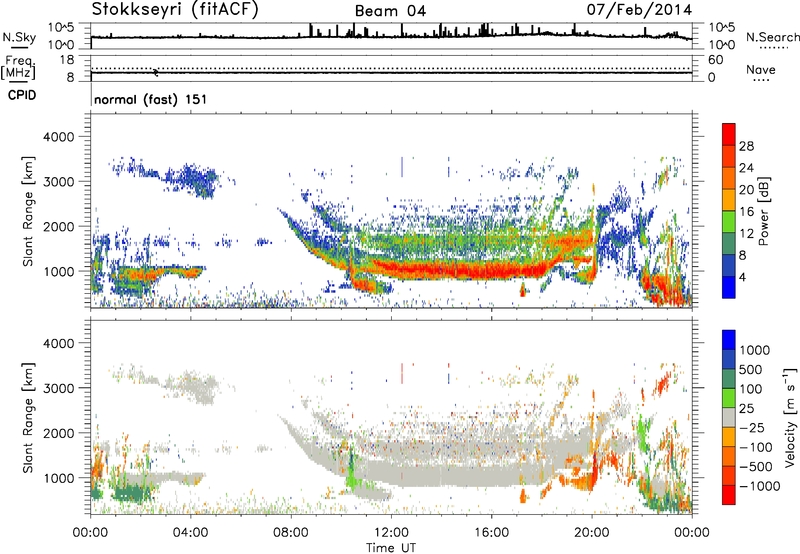Click the velocity colorbar value -1000
This screenshot has width=800, height=554.
759,486
